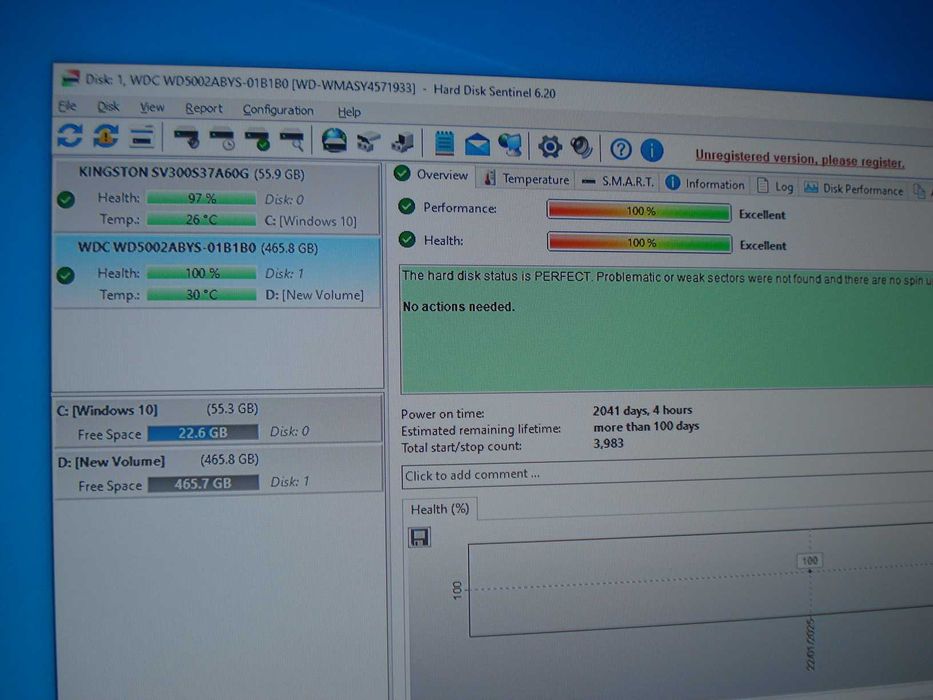
Task: Click the blue Refresh arrows toolbar icon
Action: [x=70, y=136]
